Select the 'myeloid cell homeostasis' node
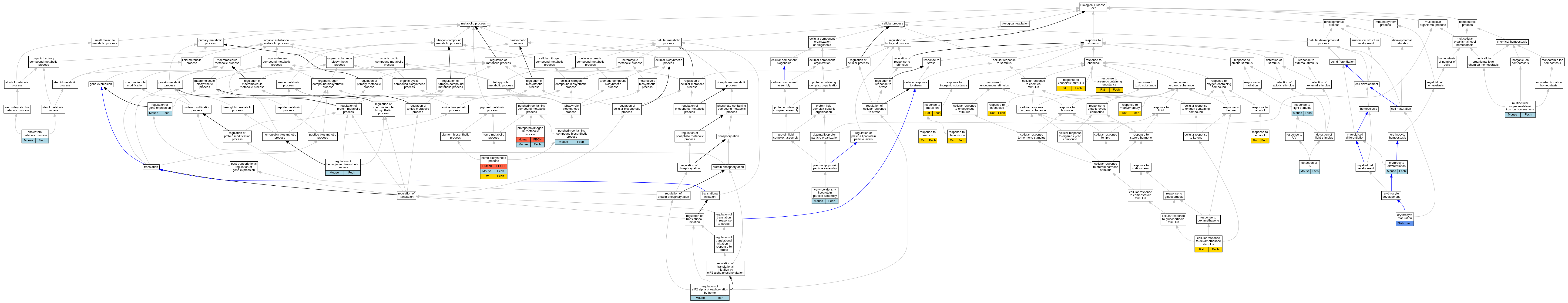Screen dimensions: 1568x303 click(1435, 84)
